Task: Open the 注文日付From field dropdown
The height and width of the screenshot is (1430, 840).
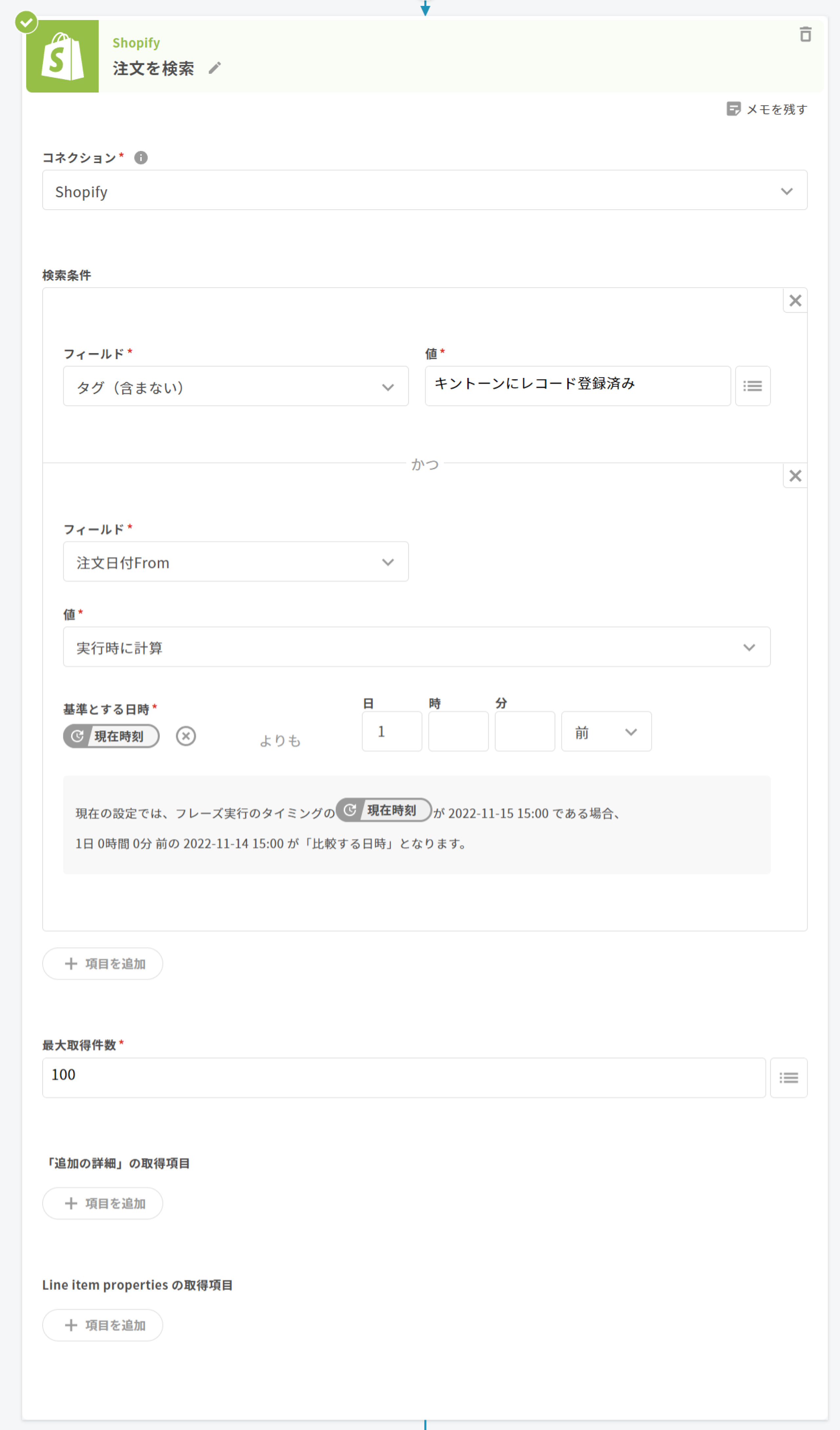Action: click(236, 562)
